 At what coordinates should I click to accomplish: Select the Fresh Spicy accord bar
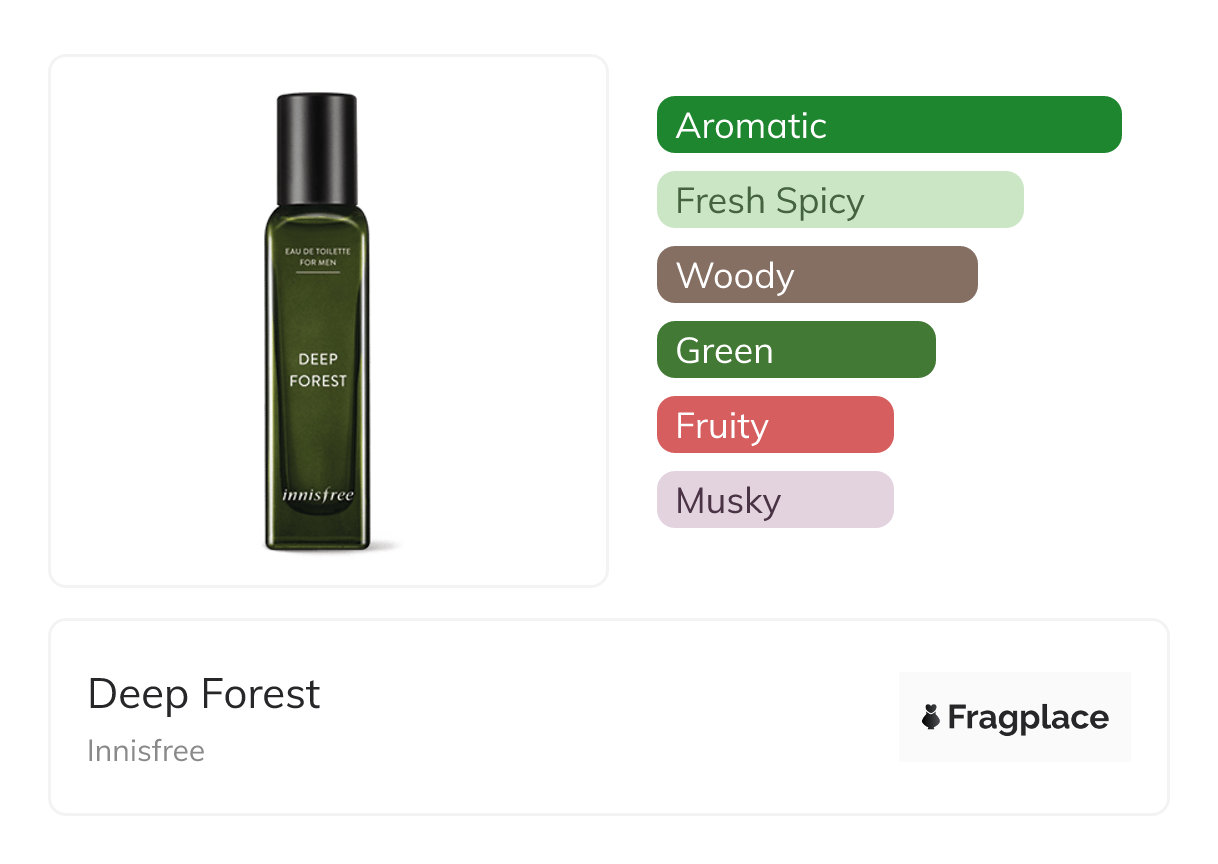click(840, 200)
